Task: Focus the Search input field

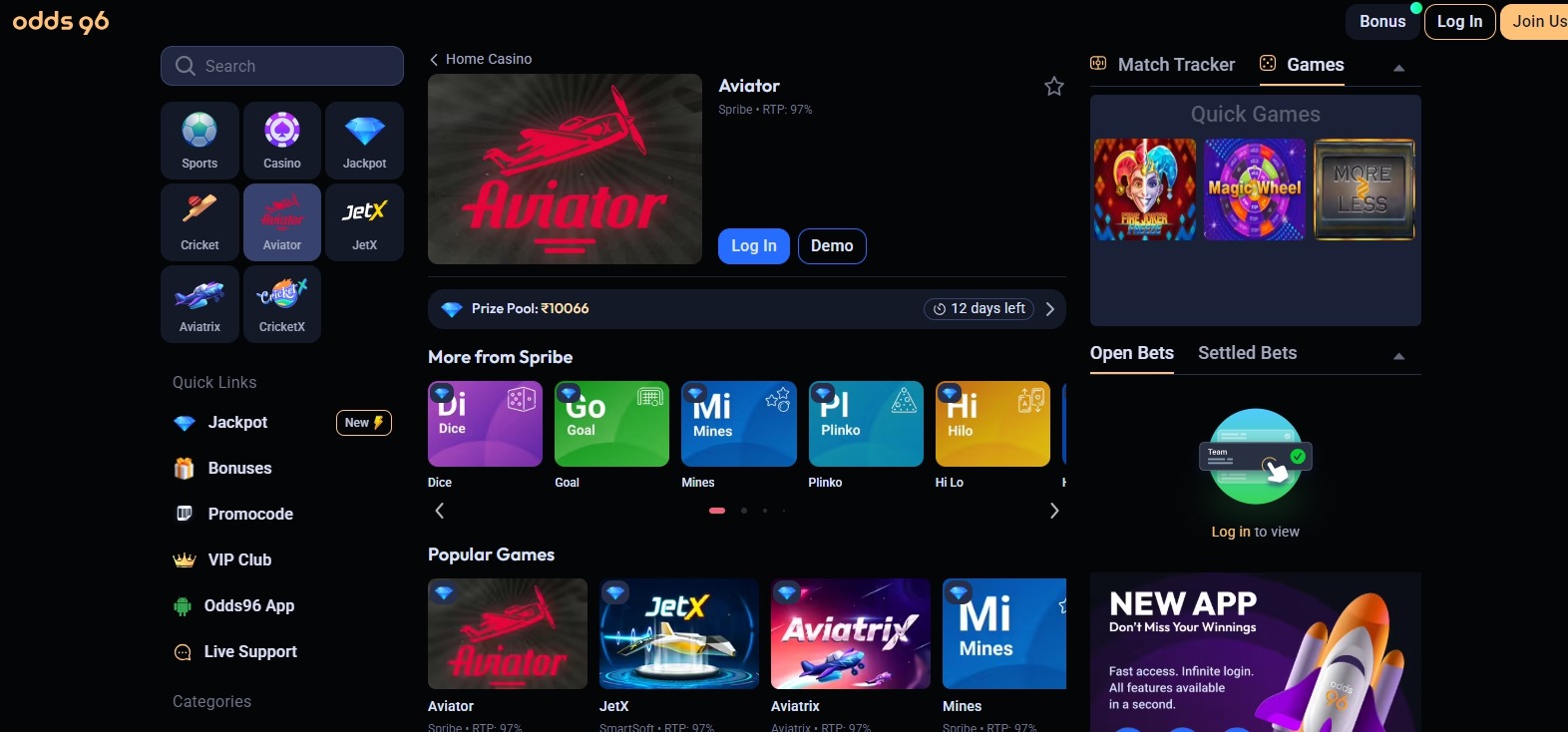Action: coord(282,66)
